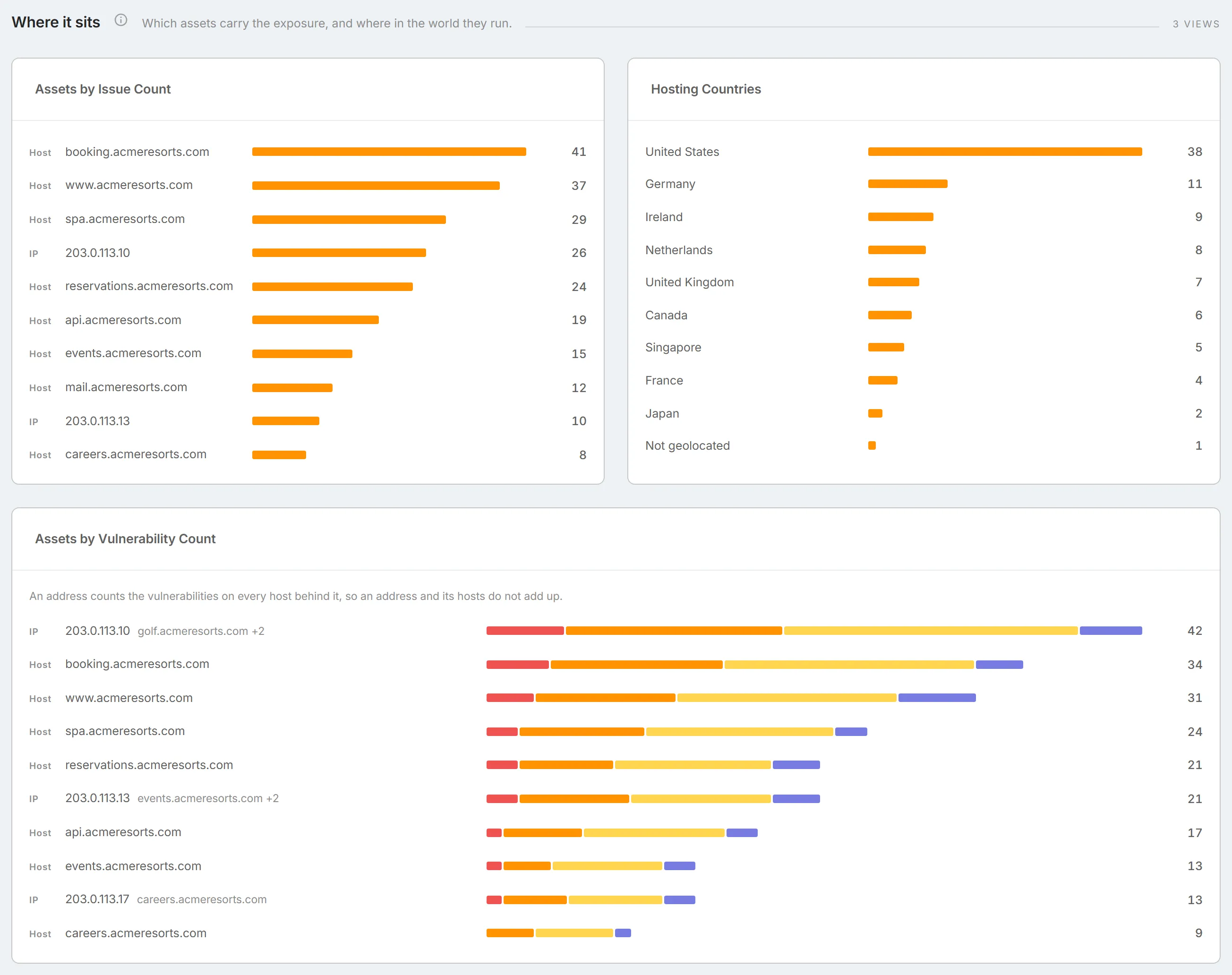Viewport: 1232px width, 975px height.
Task: Click the United States country row
Action: (x=924, y=152)
